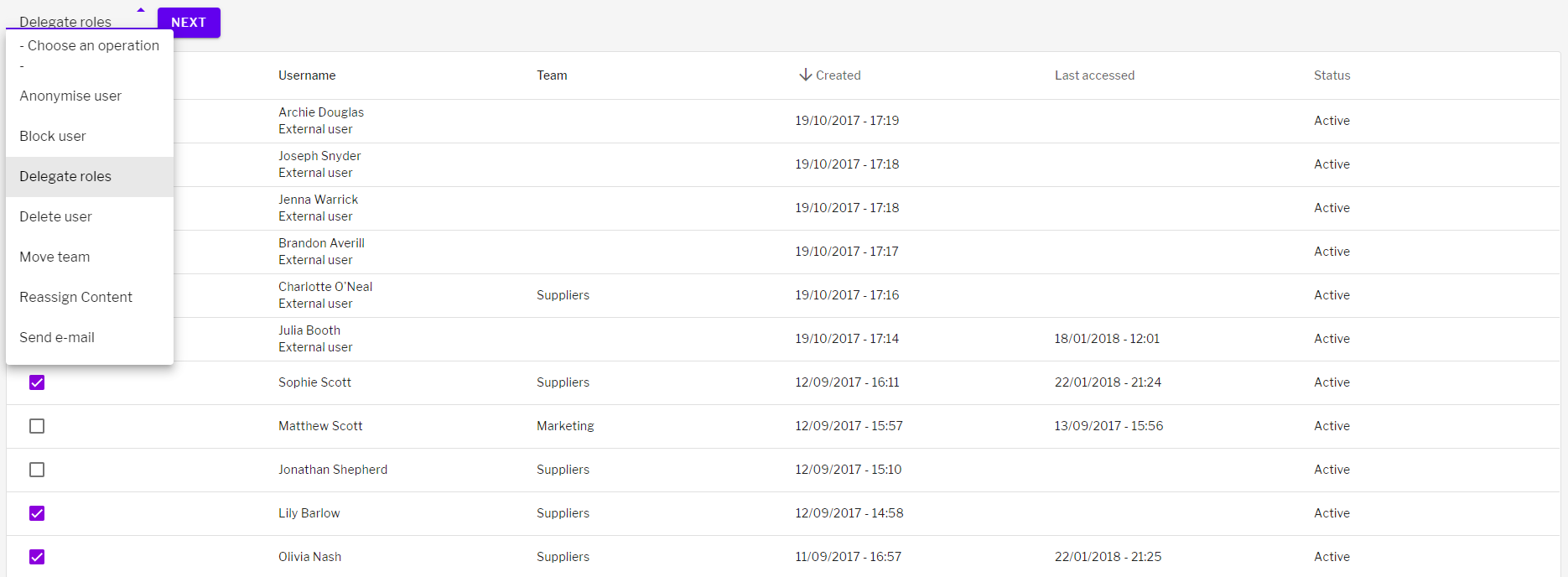Choose the Block user option
The height and width of the screenshot is (577, 1568).
click(53, 136)
